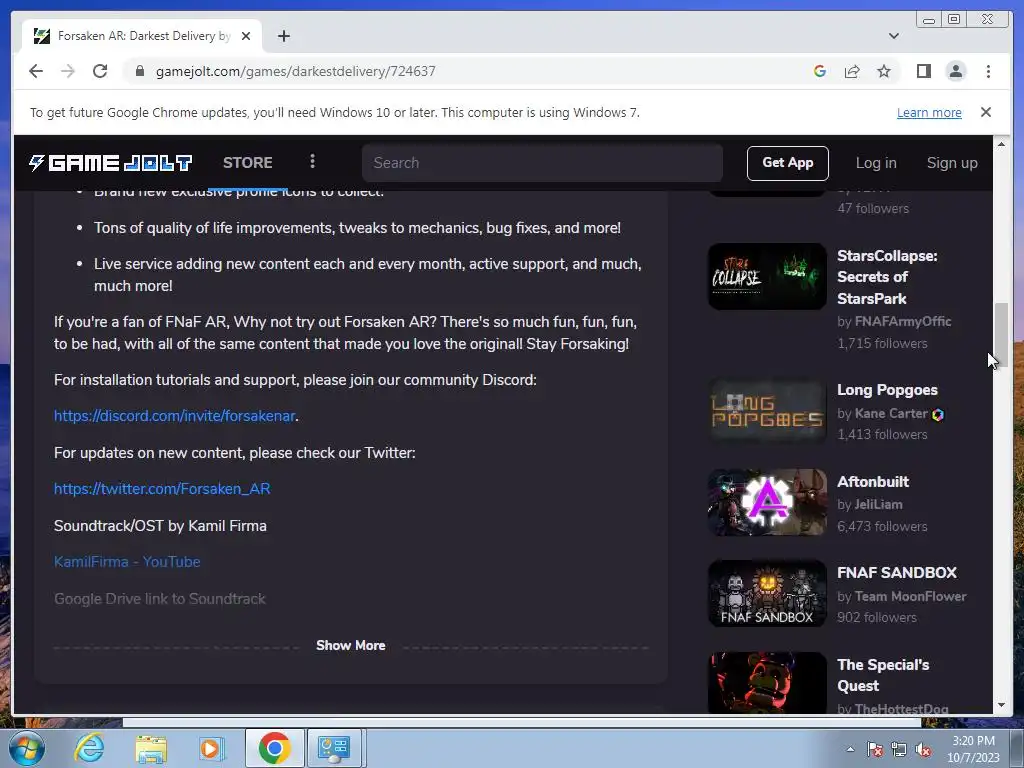Open the STORE tab
1024x768 pixels.
coord(248,163)
